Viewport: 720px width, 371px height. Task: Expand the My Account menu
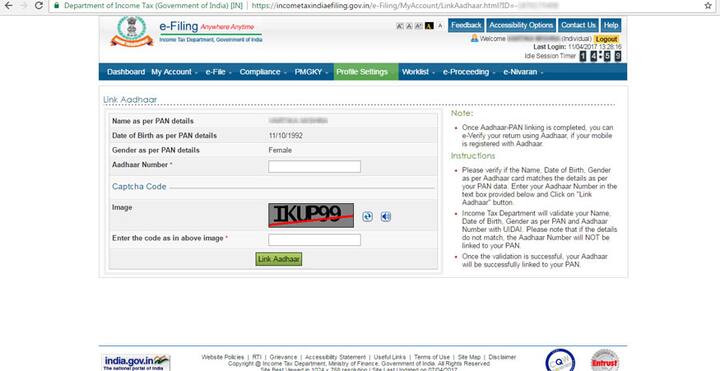(174, 72)
